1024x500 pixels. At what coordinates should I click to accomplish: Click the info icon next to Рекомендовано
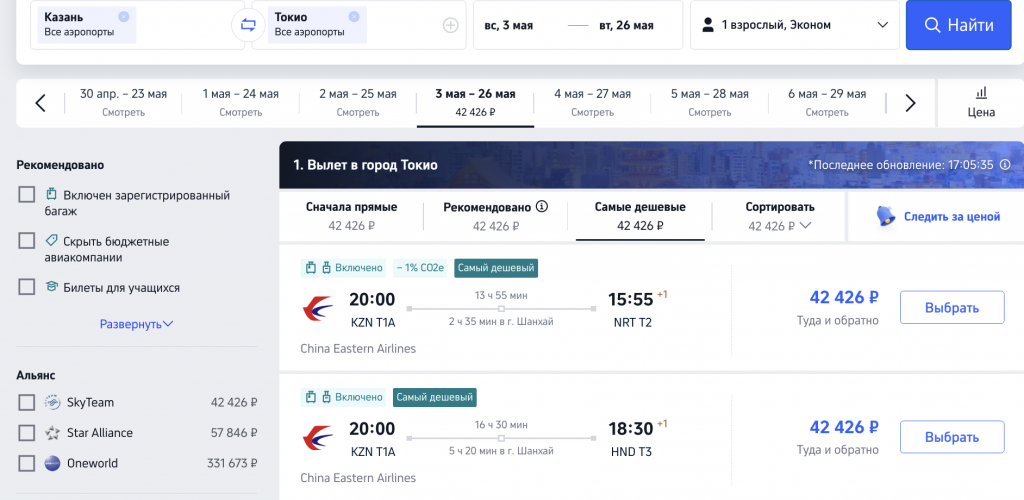pyautogui.click(x=541, y=206)
